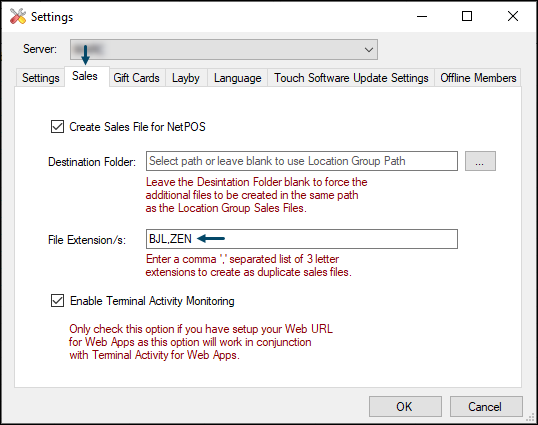The width and height of the screenshot is (538, 425).
Task: Open the Offline Members tab
Action: pyautogui.click(x=478, y=78)
